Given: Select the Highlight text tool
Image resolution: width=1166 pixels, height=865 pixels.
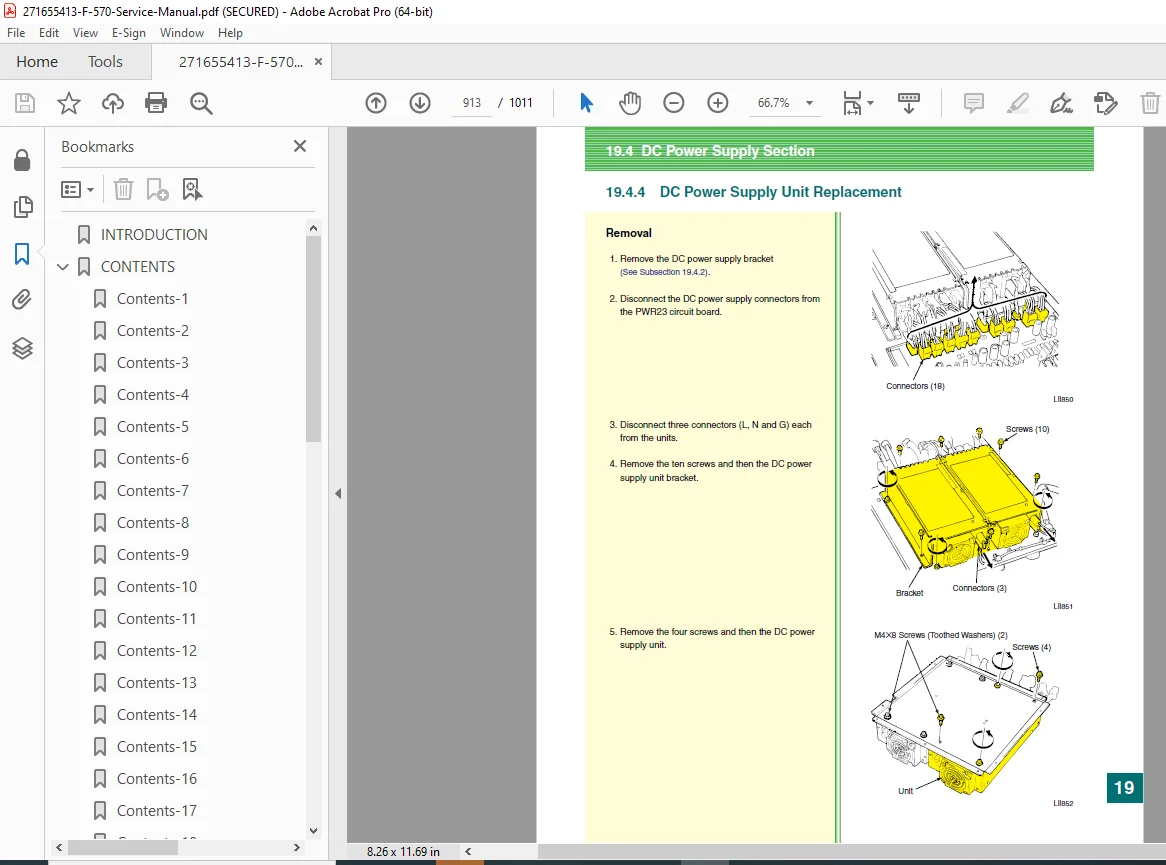Looking at the screenshot, I should (1017, 103).
